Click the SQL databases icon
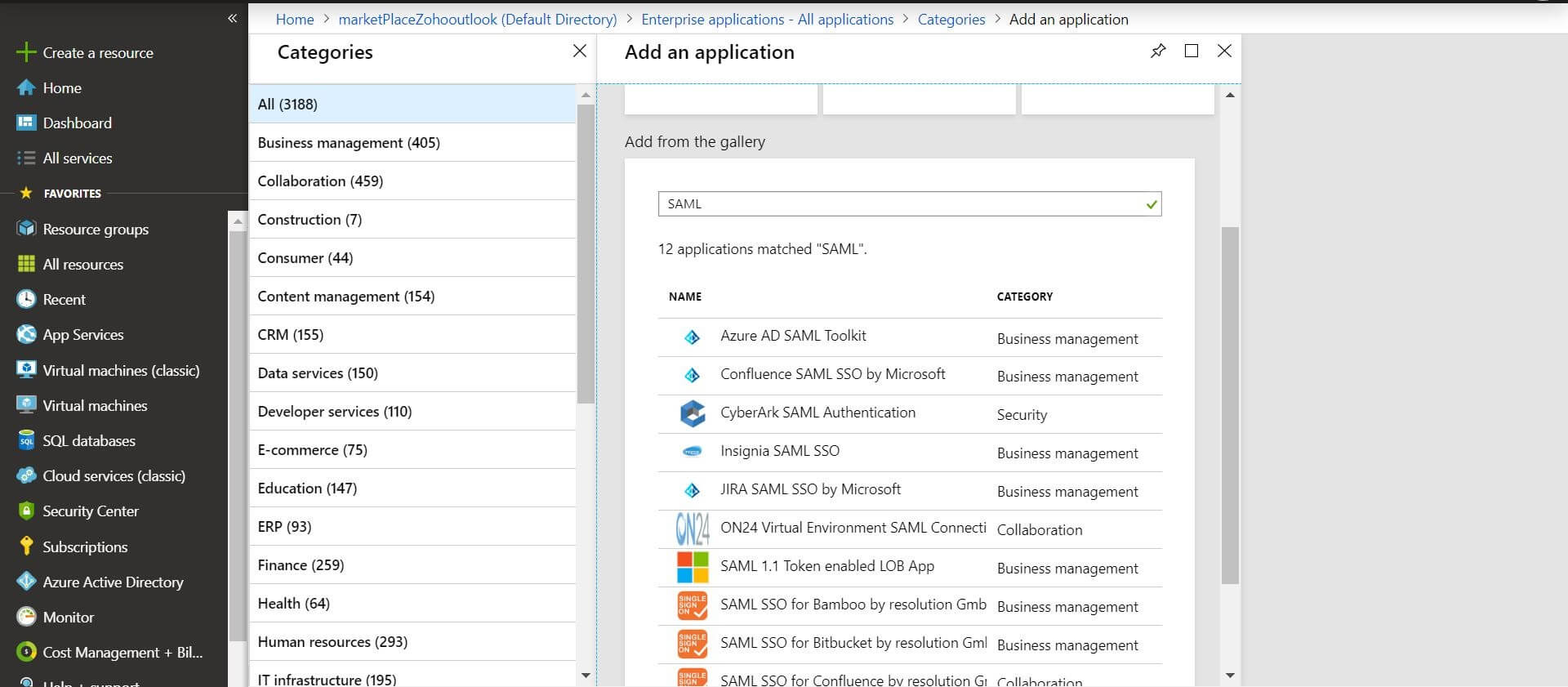The height and width of the screenshot is (687, 1568). pyautogui.click(x=26, y=440)
